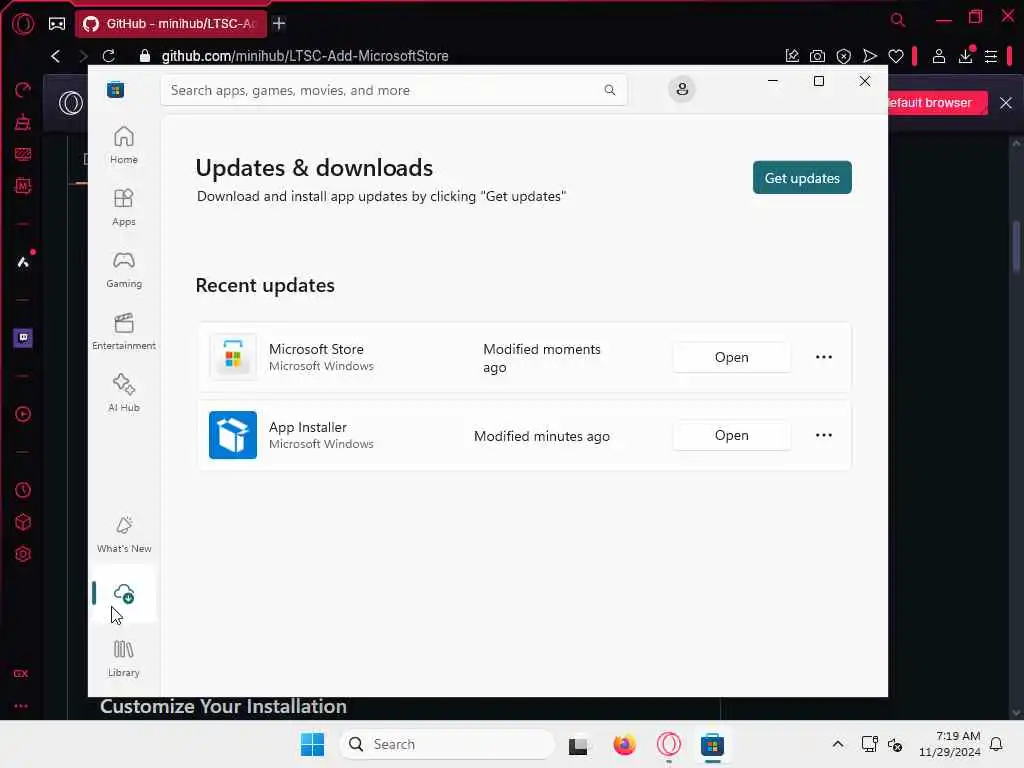The width and height of the screenshot is (1024, 768).
Task: Click Get updates button
Action: [802, 178]
